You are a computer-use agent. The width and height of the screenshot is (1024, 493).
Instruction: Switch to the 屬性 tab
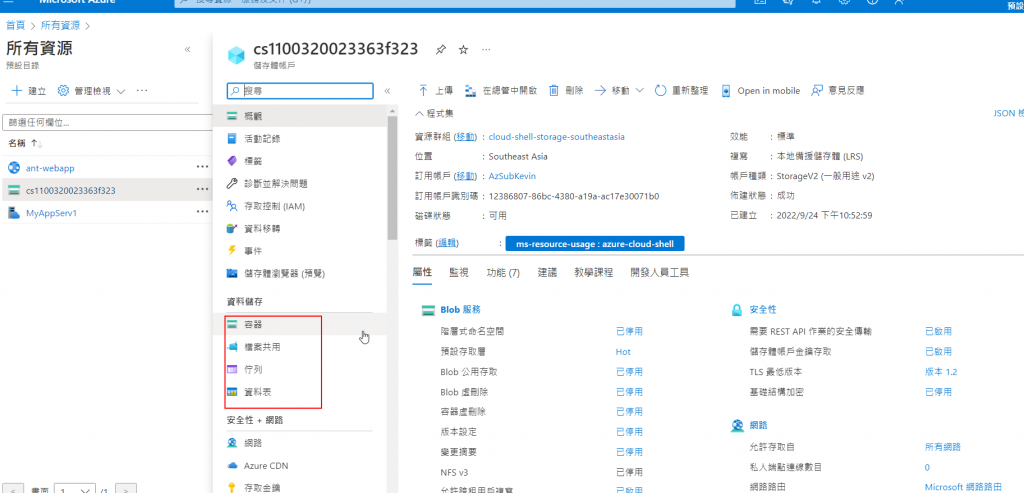coord(423,273)
